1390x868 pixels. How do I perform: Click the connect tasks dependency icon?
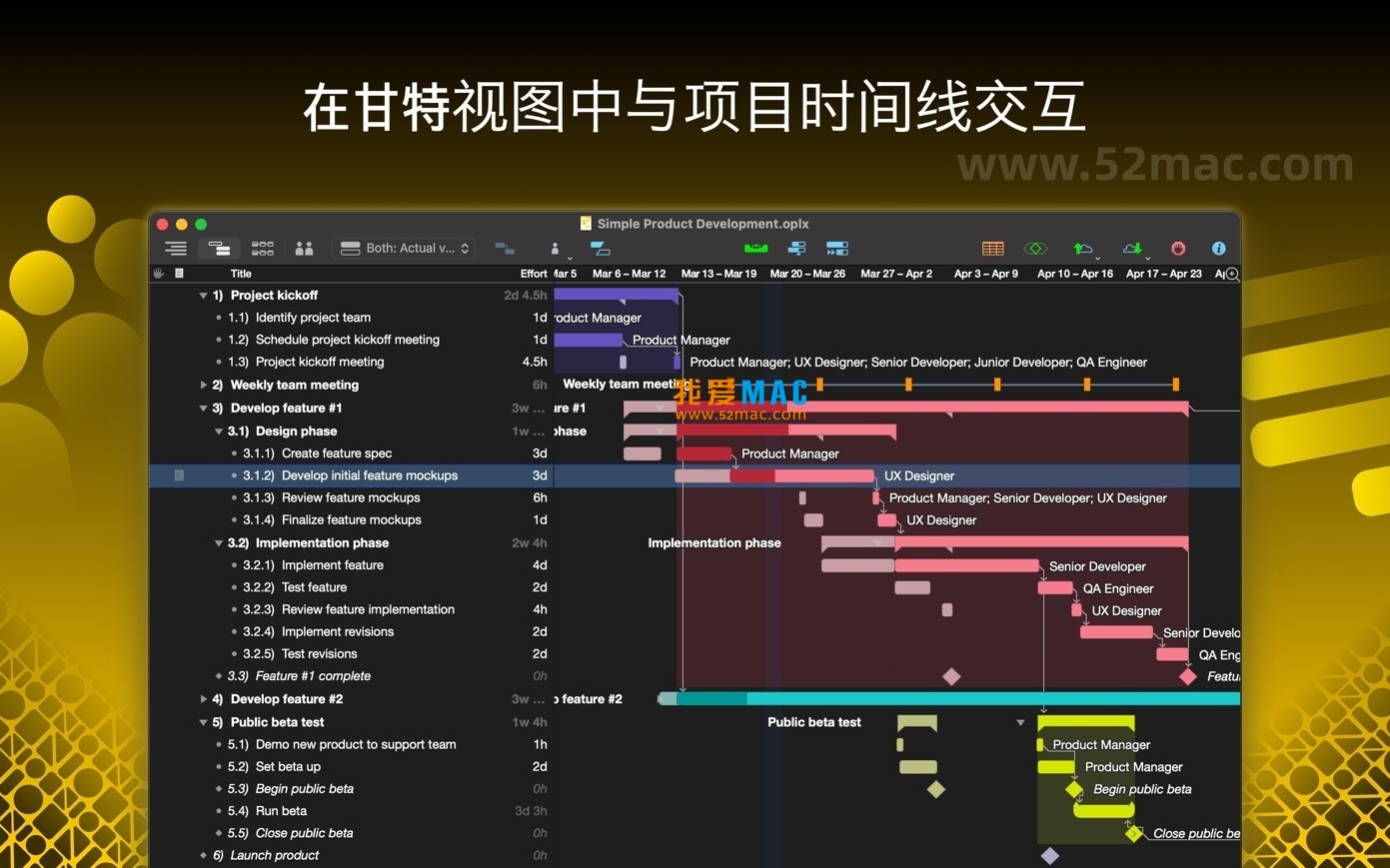click(505, 248)
